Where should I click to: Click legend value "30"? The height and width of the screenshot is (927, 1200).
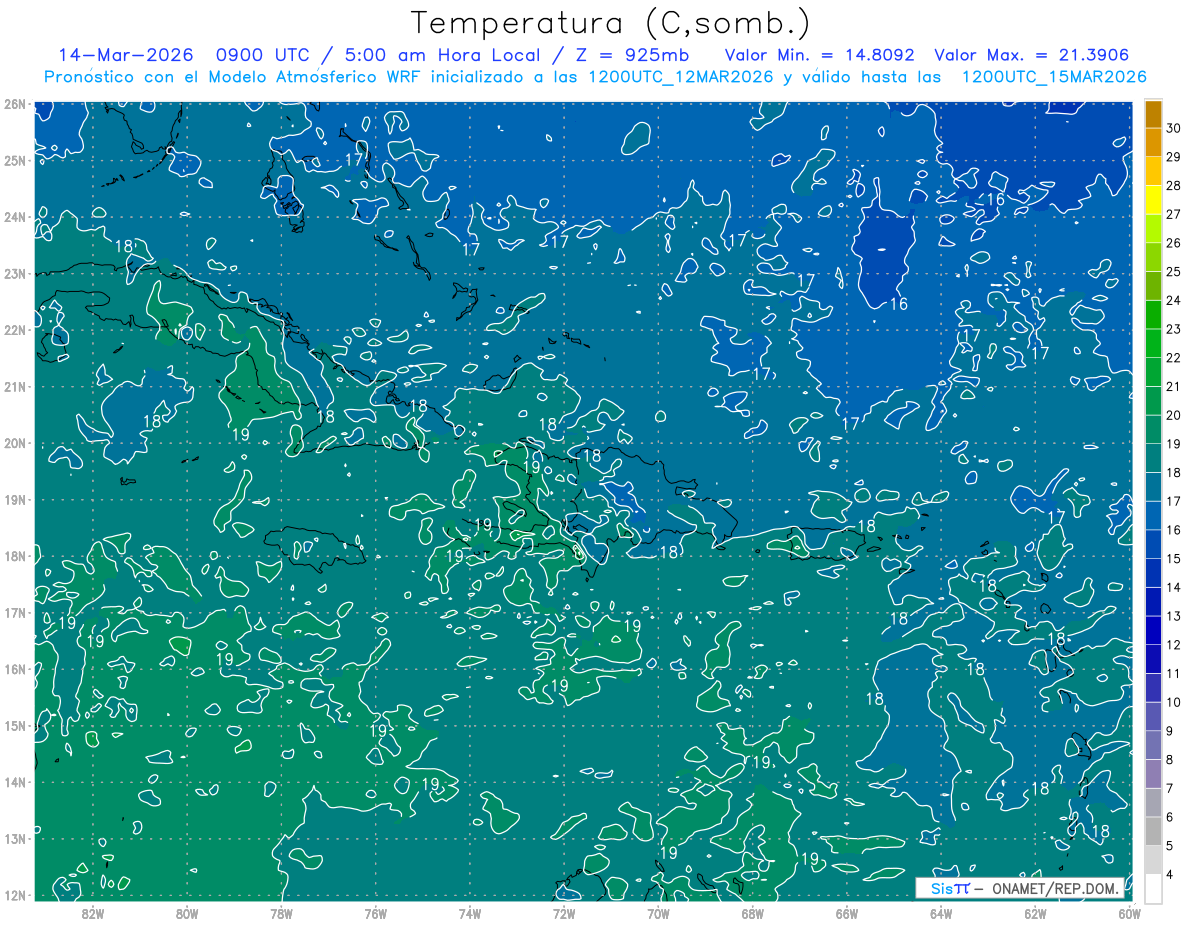[x=1173, y=129]
